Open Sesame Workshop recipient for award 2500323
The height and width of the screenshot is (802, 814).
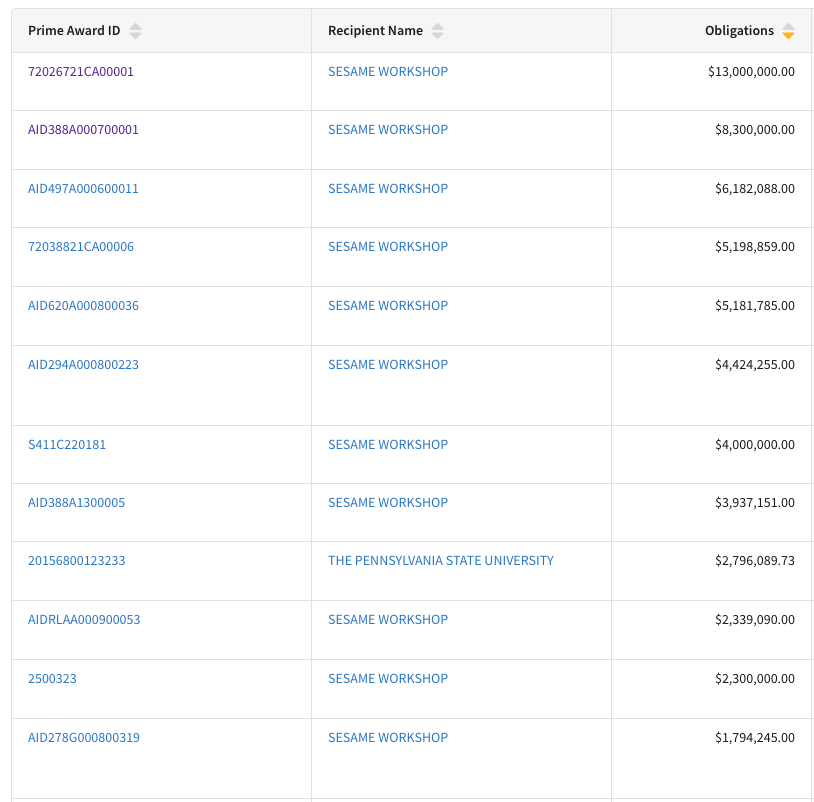pos(388,679)
